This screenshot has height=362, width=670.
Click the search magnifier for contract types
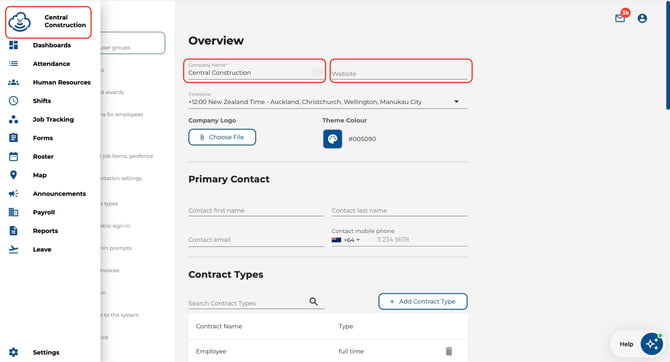pyautogui.click(x=314, y=301)
